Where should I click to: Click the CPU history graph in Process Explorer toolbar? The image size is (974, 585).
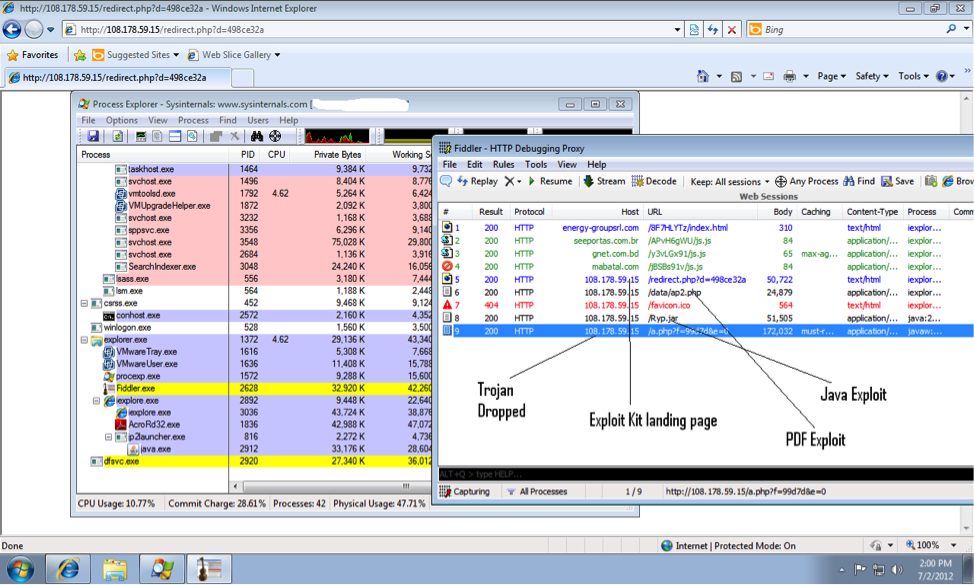pyautogui.click(x=337, y=136)
